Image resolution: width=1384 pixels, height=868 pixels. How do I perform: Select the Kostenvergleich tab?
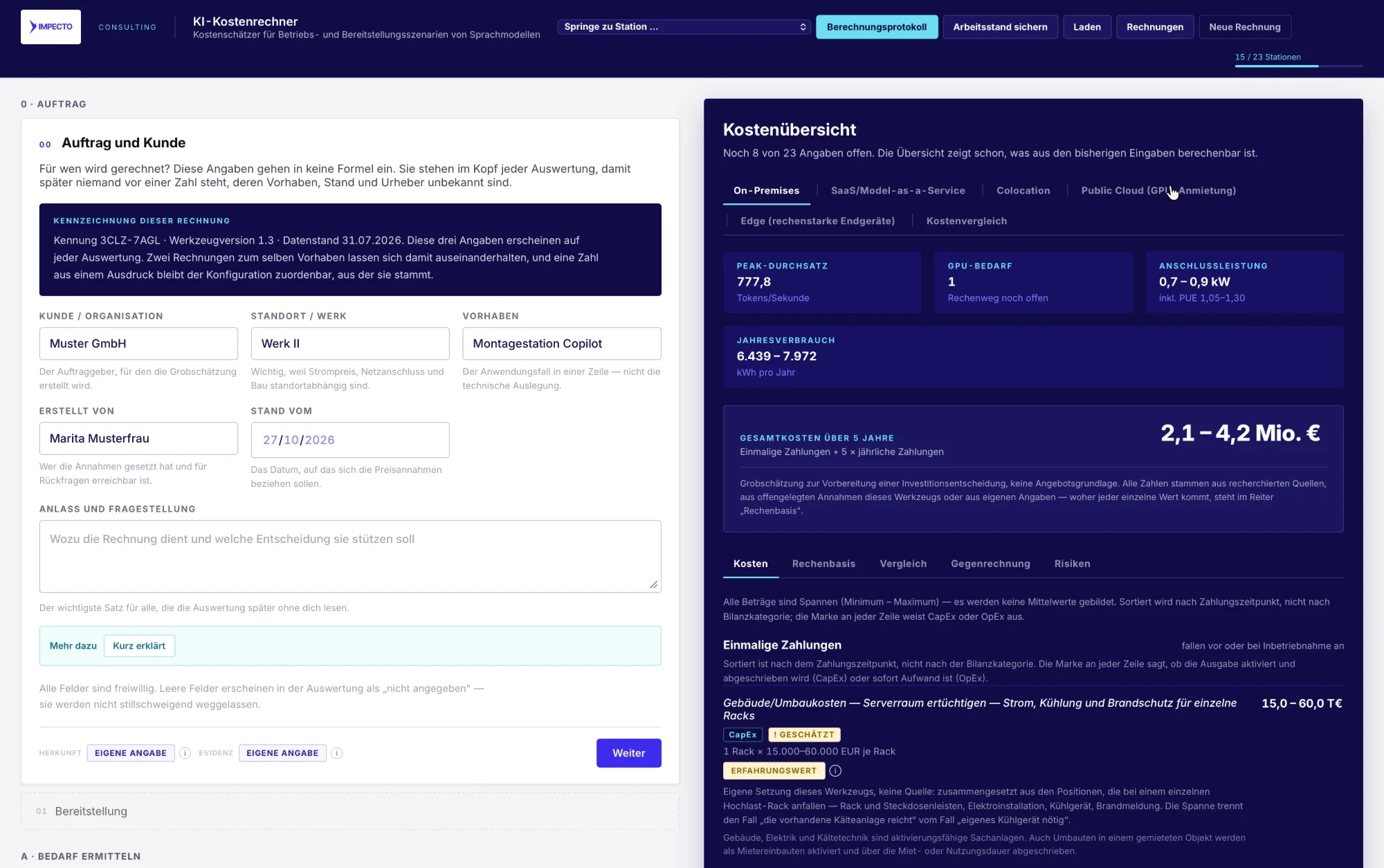click(x=966, y=221)
